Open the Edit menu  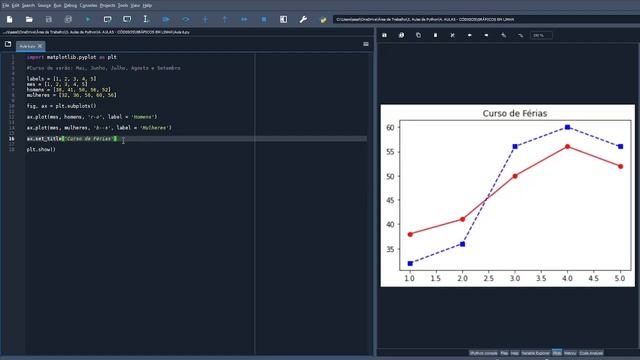tap(16, 5)
